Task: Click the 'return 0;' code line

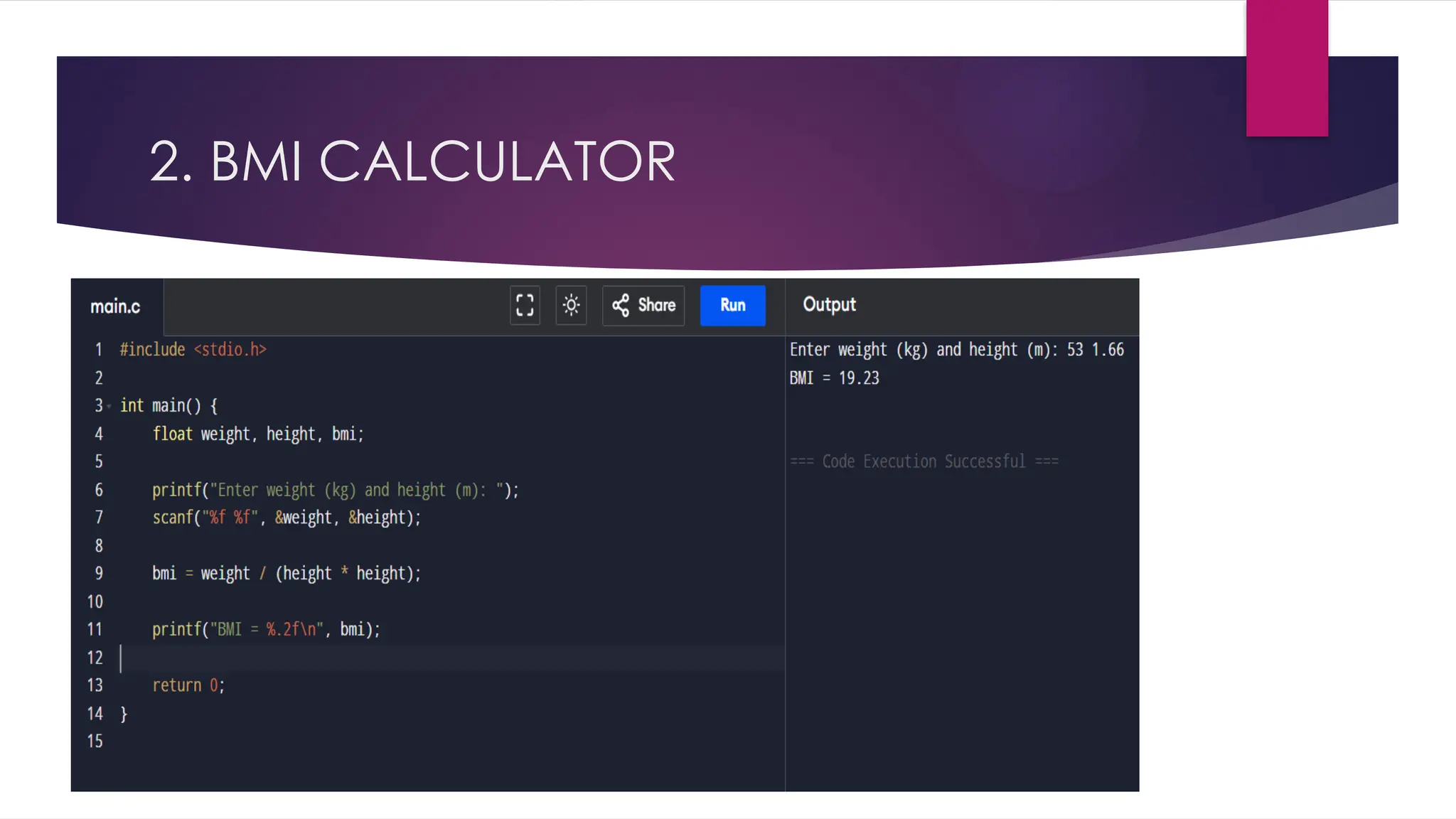Action: pos(188,685)
